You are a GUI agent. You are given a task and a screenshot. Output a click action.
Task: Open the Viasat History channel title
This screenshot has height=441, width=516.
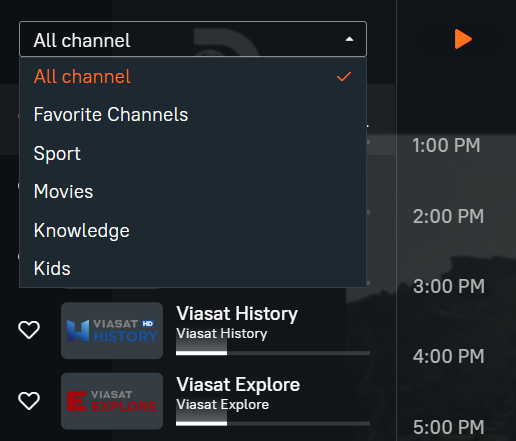237,314
